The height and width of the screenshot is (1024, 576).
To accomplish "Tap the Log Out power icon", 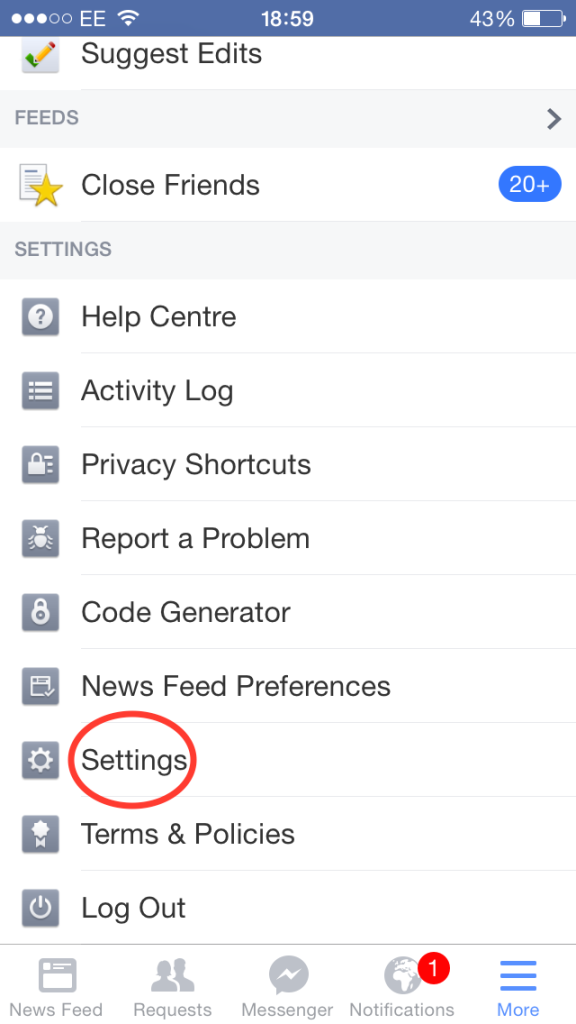I will [40, 908].
